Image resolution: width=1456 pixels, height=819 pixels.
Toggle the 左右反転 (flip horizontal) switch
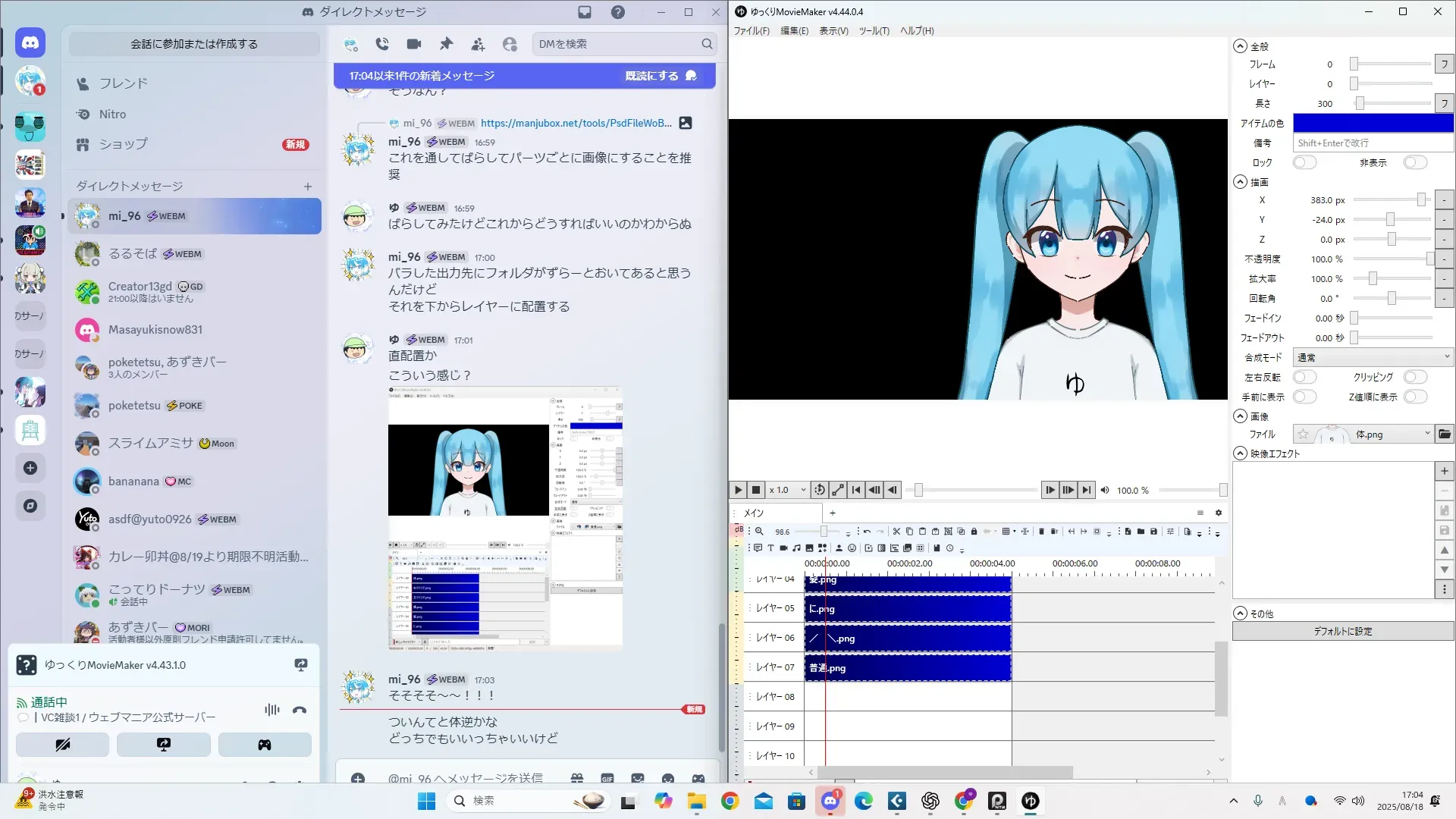click(1304, 377)
